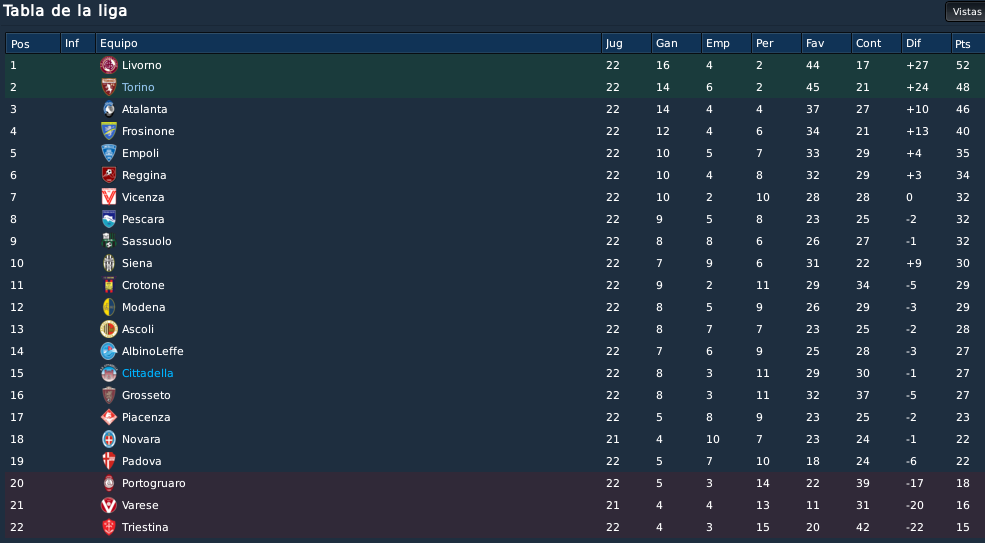Click the Varese team crest icon
Viewport: 985px width, 543px height.
(x=109, y=505)
